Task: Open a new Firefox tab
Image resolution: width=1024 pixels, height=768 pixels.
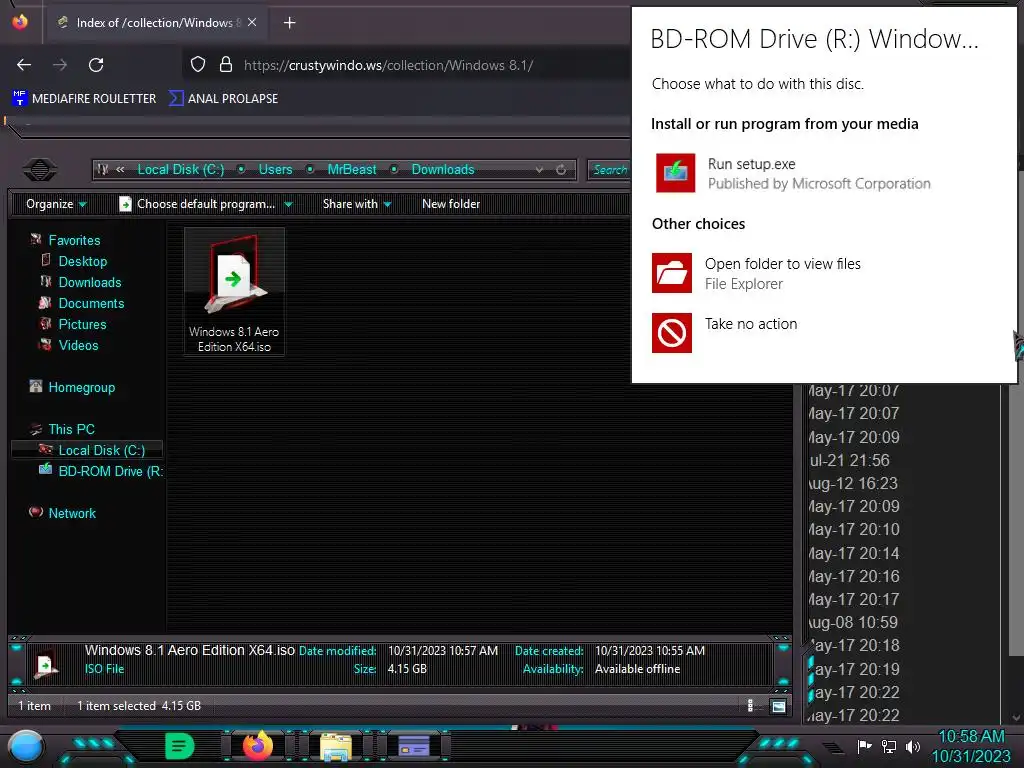Action: (289, 23)
